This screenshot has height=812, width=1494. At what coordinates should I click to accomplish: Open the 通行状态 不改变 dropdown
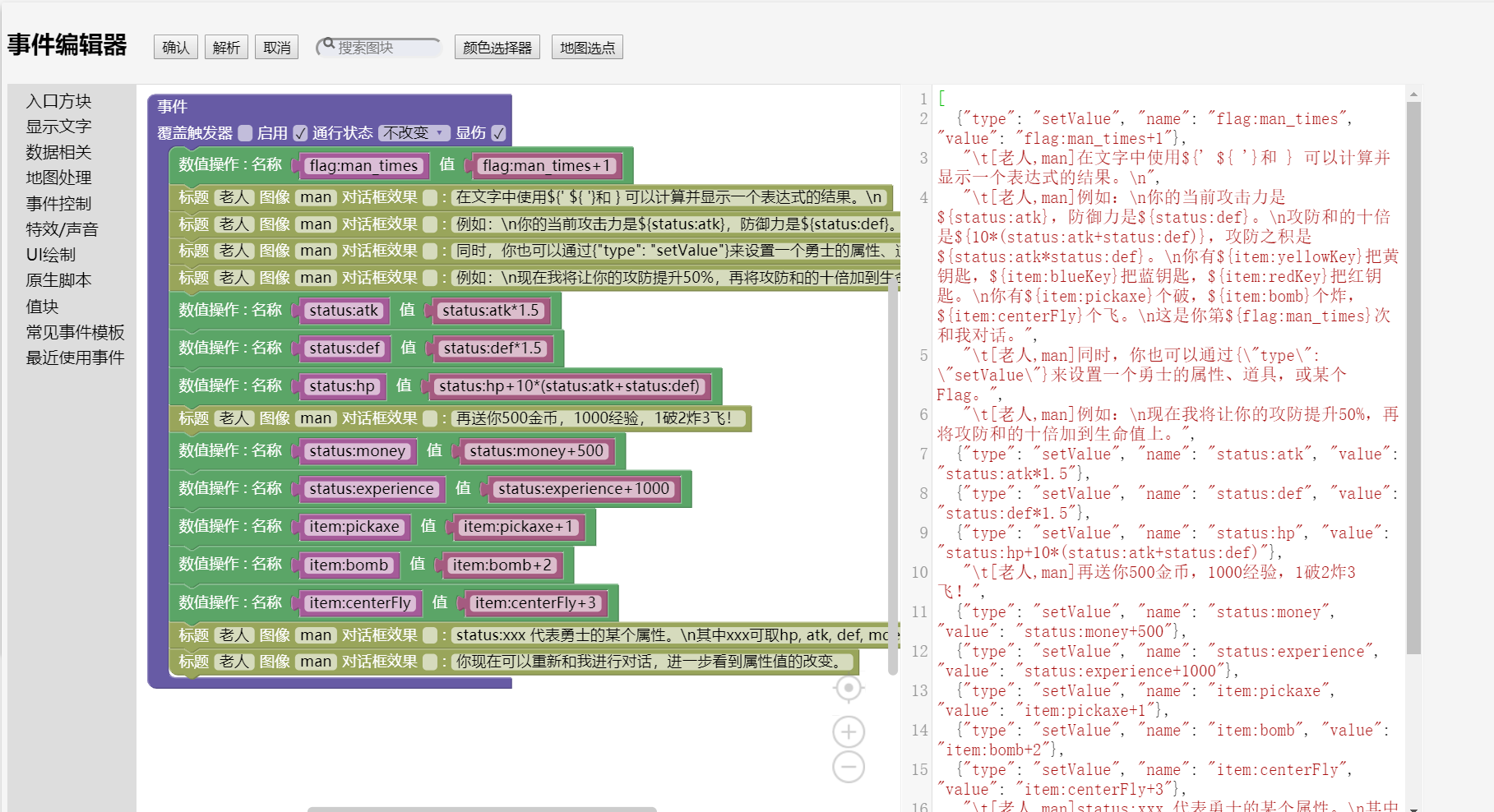[414, 133]
